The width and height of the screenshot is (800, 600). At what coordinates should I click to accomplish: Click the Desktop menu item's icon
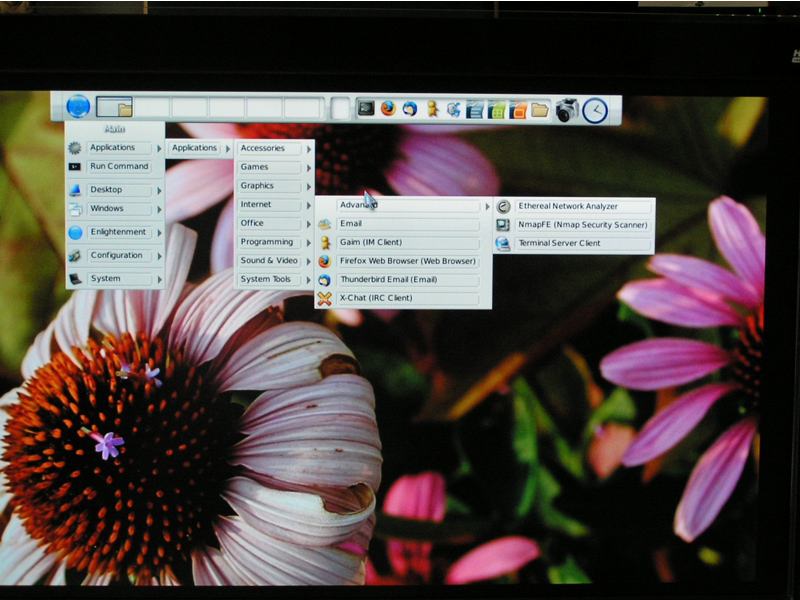(x=75, y=190)
